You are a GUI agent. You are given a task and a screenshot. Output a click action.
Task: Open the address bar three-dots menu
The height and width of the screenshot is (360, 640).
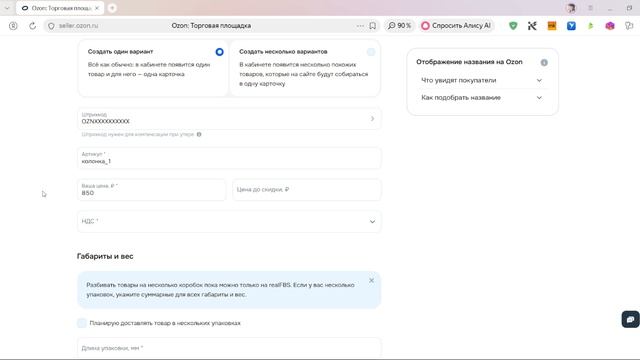point(360,26)
